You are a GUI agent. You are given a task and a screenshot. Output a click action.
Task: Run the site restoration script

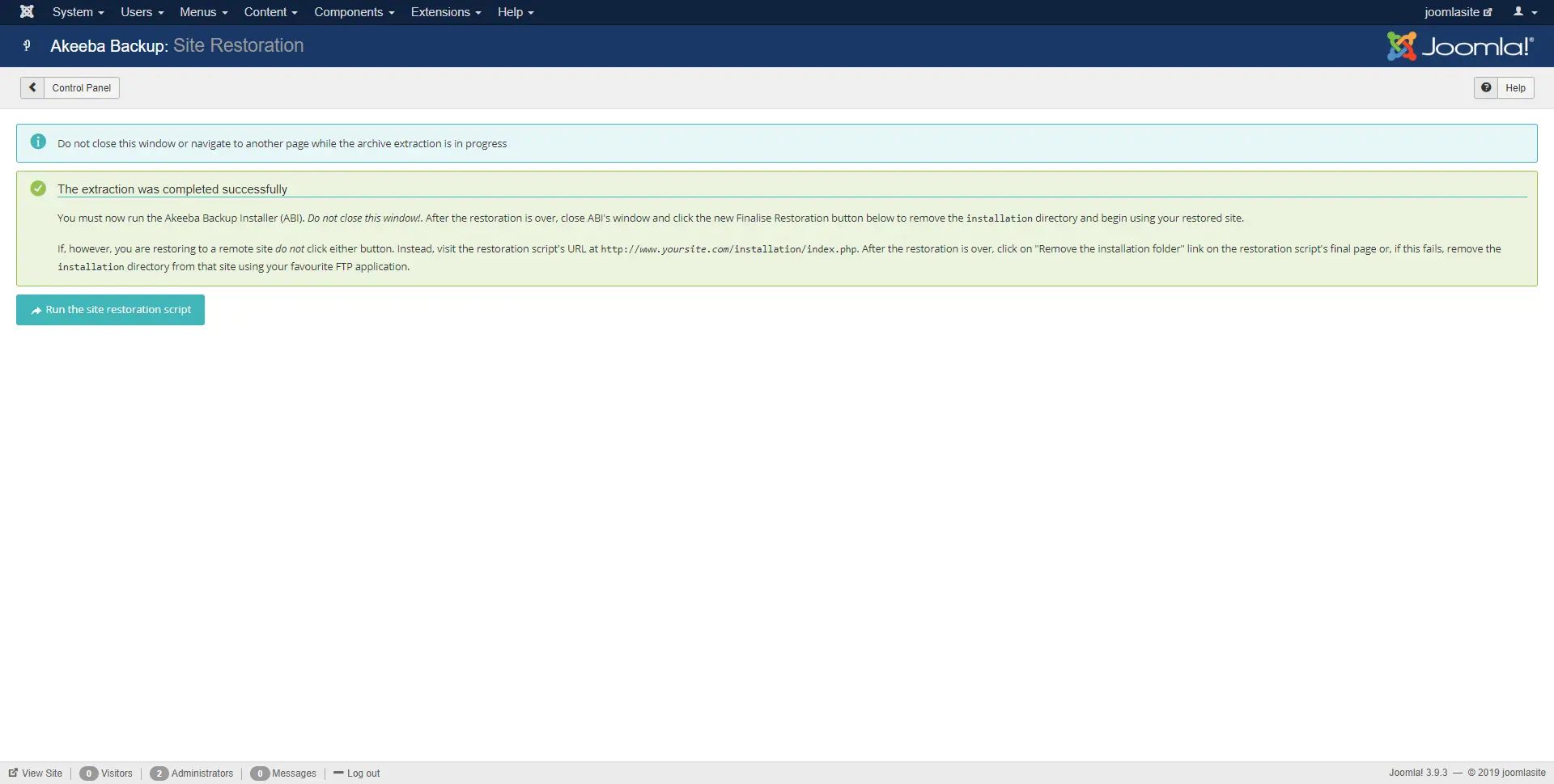point(110,310)
